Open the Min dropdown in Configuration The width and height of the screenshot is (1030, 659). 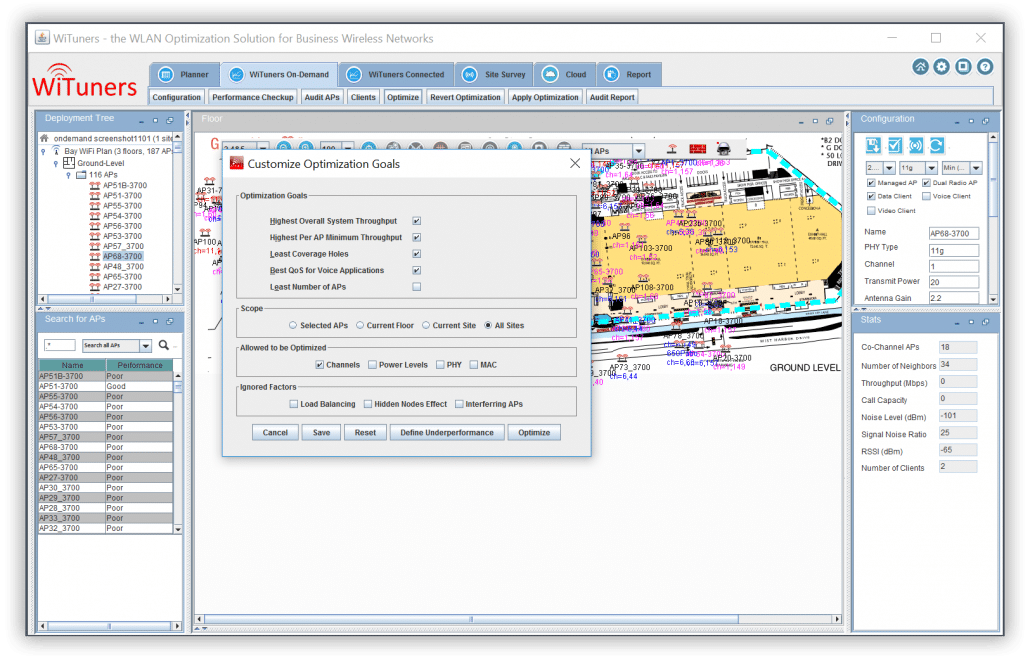pyautogui.click(x=976, y=168)
